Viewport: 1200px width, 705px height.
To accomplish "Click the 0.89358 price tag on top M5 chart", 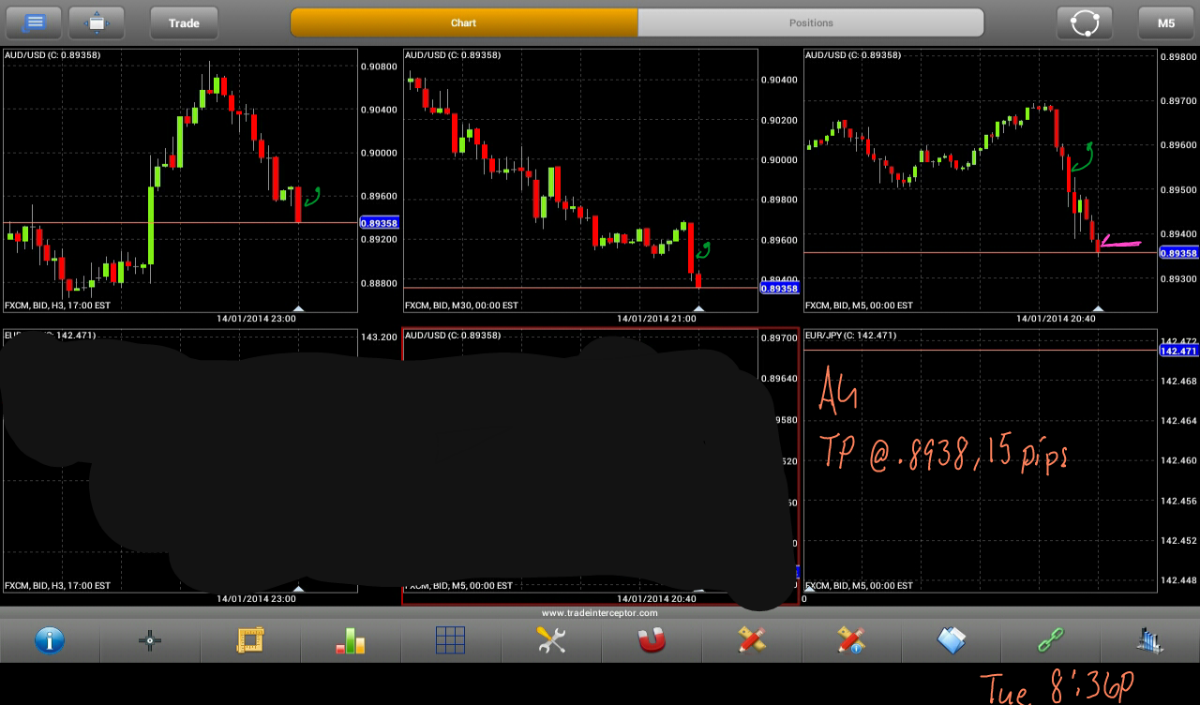I will [1178, 253].
